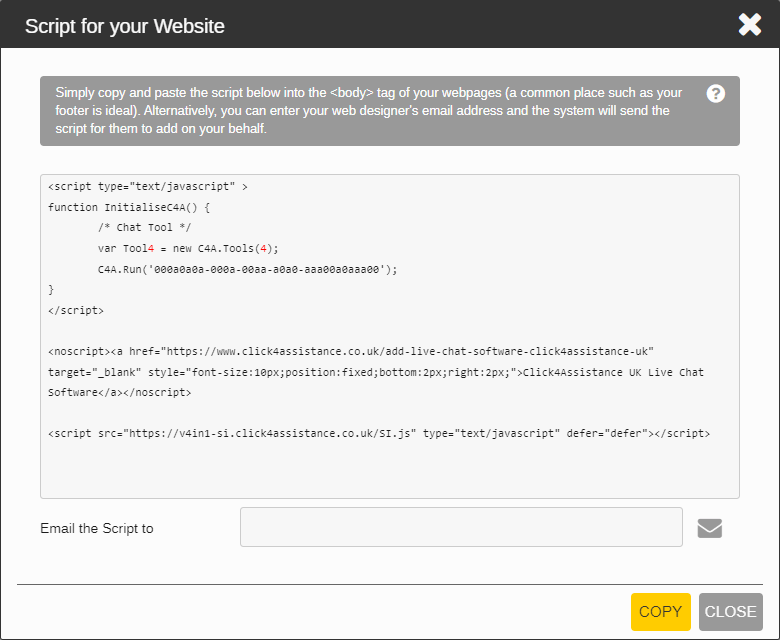Click the 'target="_blank" style=' line
This screenshot has width=780, height=640.
[x=376, y=372]
